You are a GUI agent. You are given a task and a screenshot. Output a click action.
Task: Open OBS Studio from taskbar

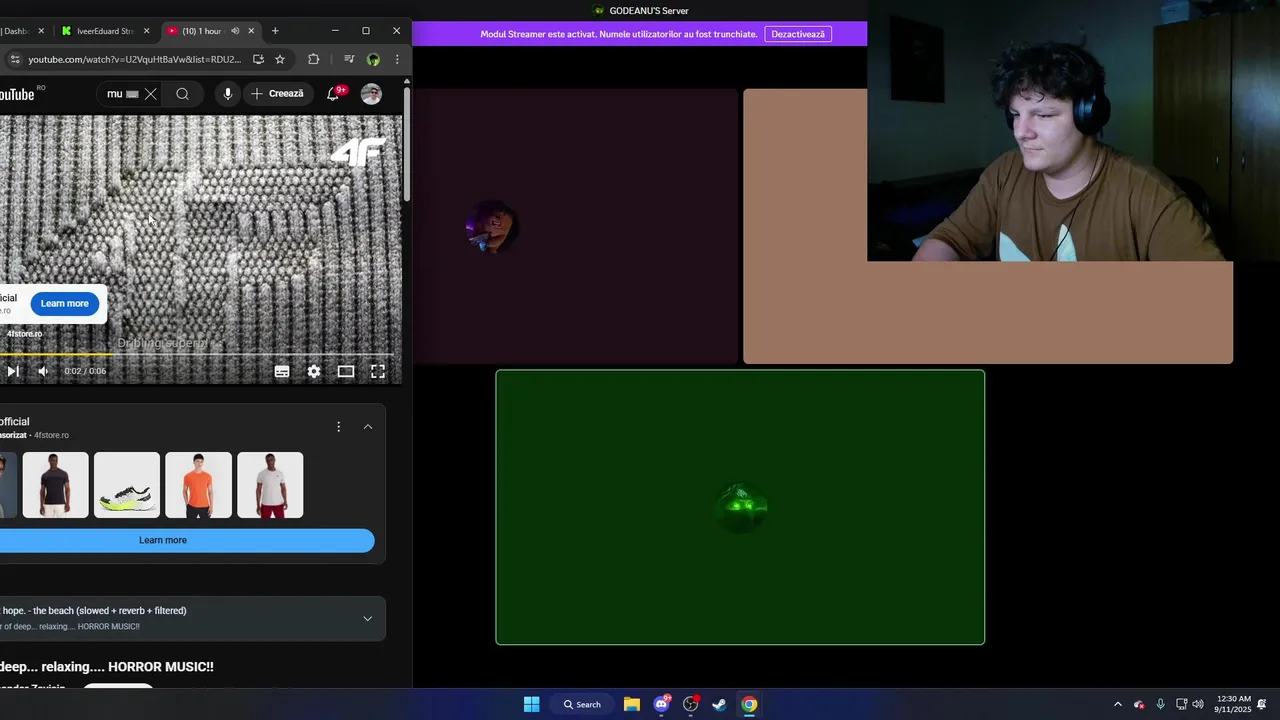690,704
